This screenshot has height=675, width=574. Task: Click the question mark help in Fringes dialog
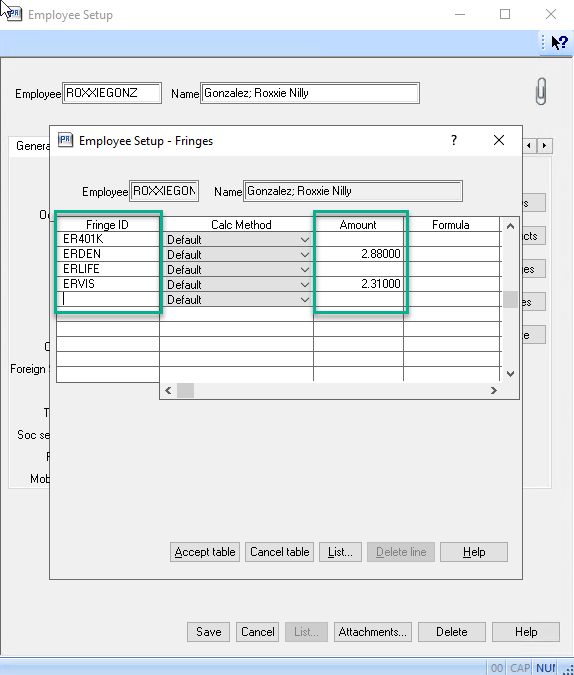coord(454,140)
